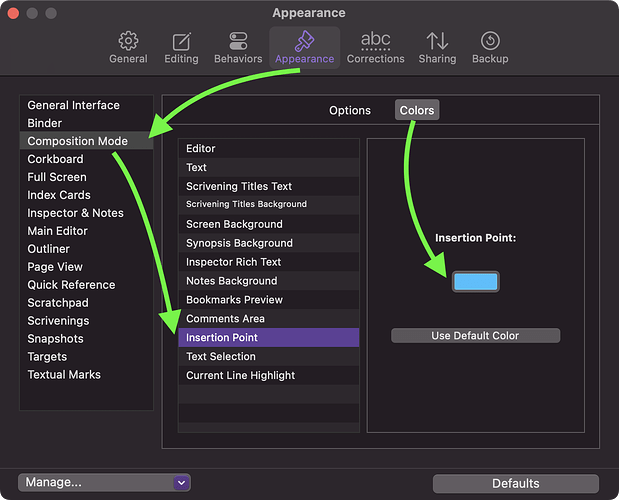Choose Bookmarks Preview color item

[x=269, y=300]
